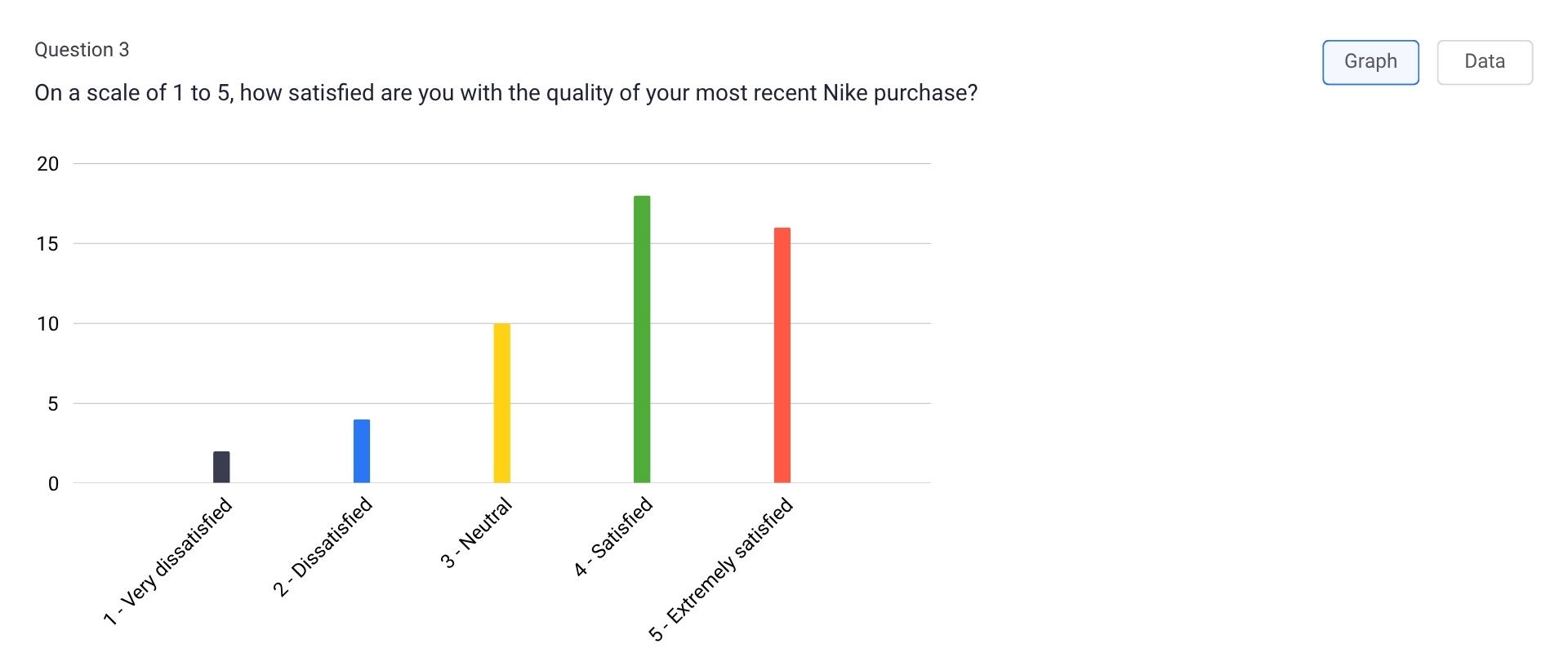Click the 20 value on the y-axis
The width and height of the screenshot is (1568, 666).
[49, 163]
